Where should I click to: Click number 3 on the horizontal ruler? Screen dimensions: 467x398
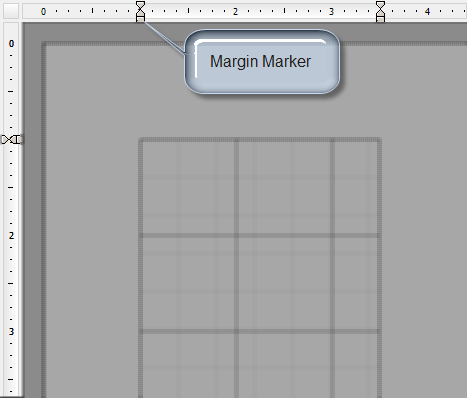coord(331,12)
